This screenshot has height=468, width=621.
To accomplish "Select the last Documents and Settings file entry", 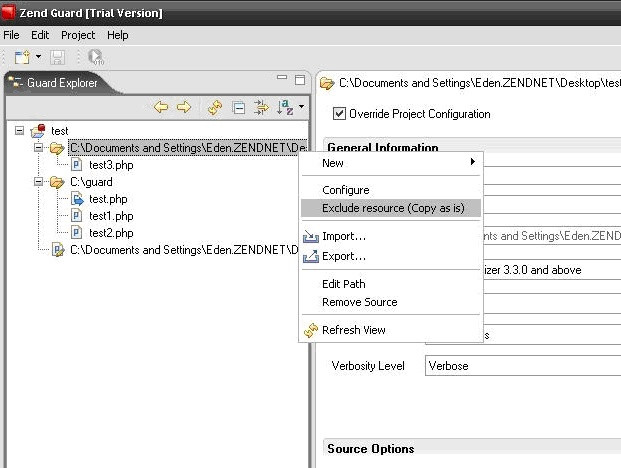I will [184, 250].
